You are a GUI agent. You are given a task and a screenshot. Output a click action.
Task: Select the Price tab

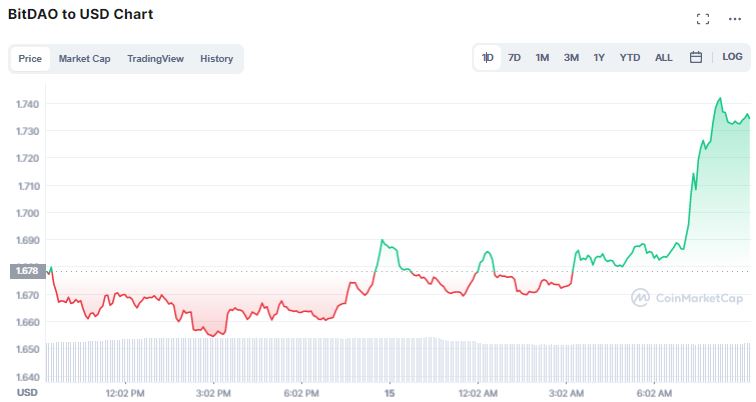(x=30, y=59)
